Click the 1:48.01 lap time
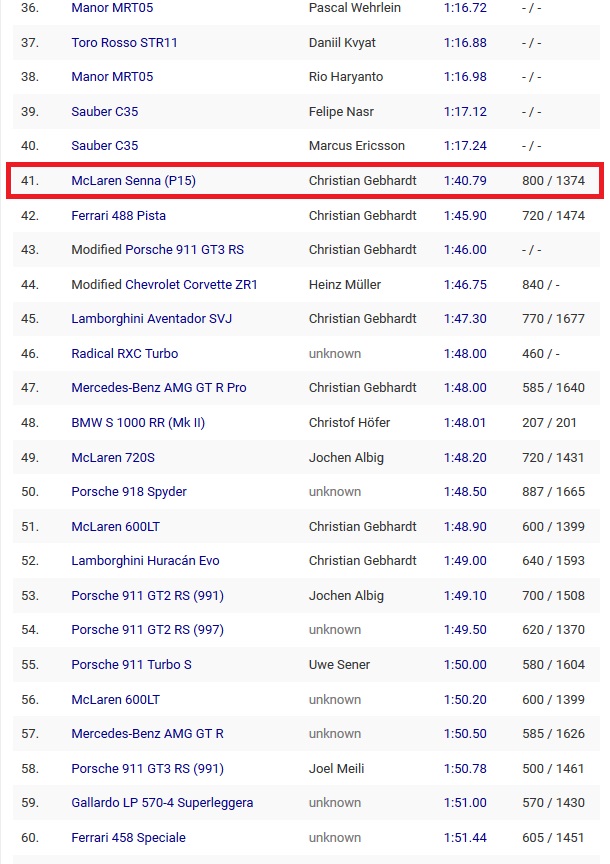The width and height of the screenshot is (610, 864). coord(465,423)
